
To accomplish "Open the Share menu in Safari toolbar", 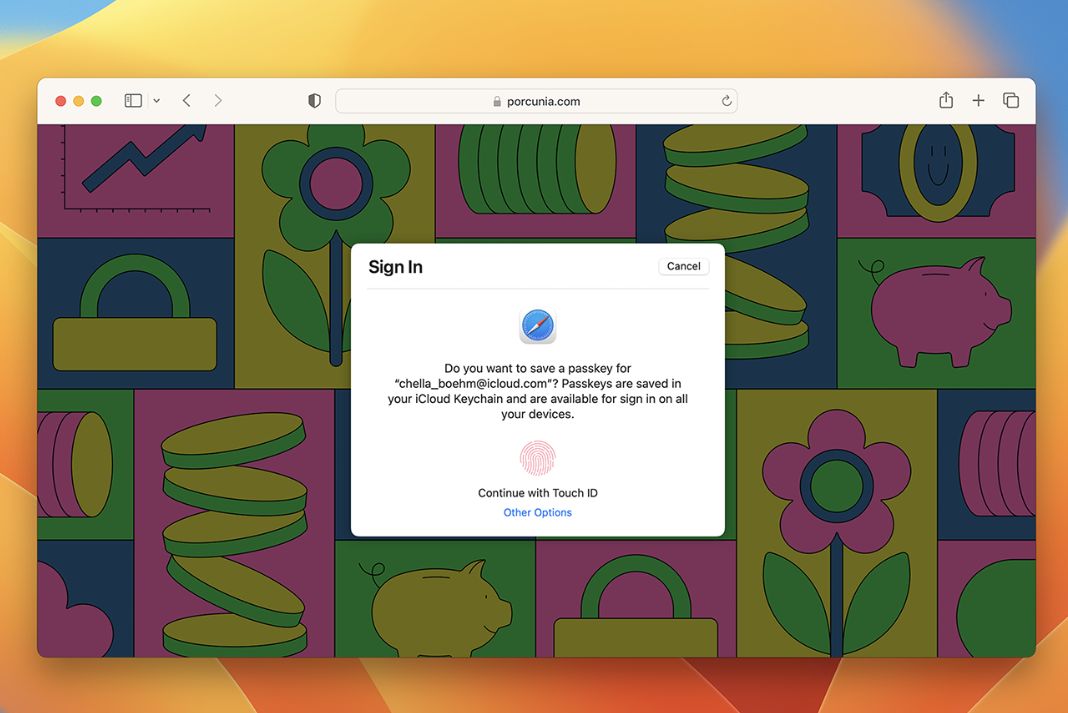I will coord(945,100).
